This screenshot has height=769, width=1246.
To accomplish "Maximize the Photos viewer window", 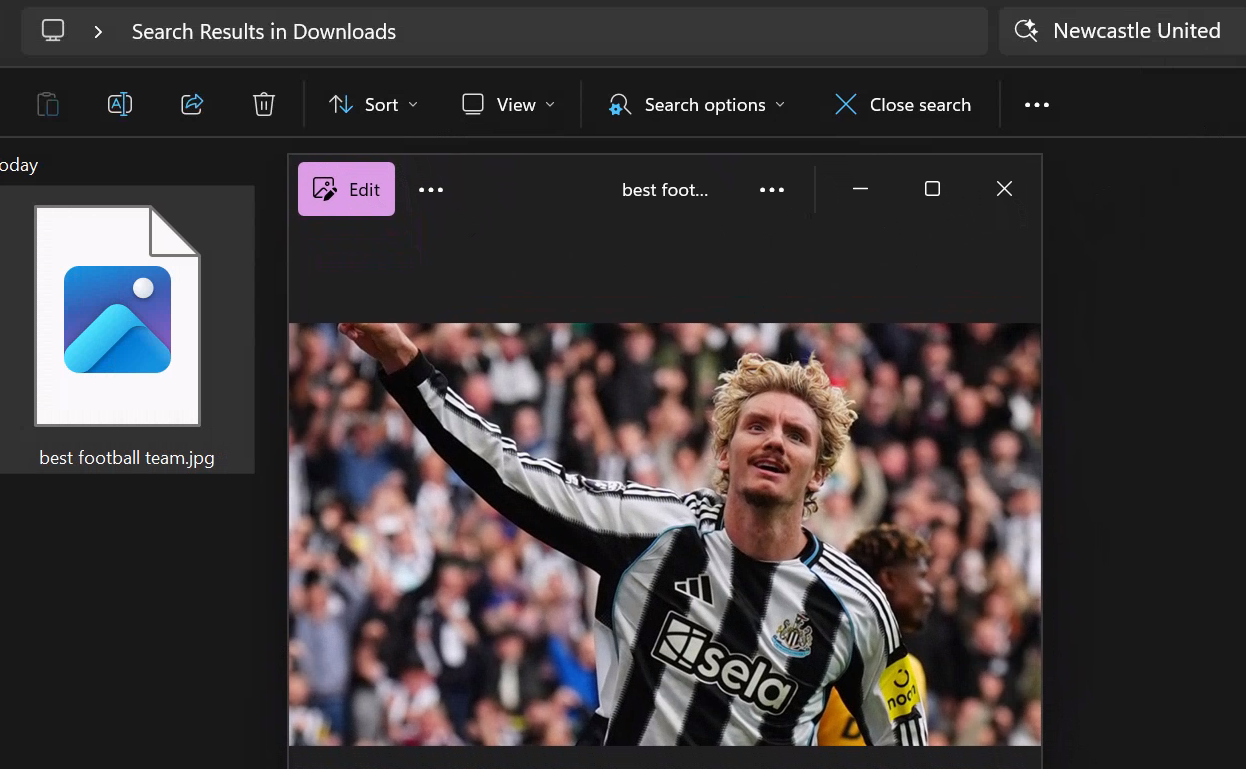I will (932, 189).
